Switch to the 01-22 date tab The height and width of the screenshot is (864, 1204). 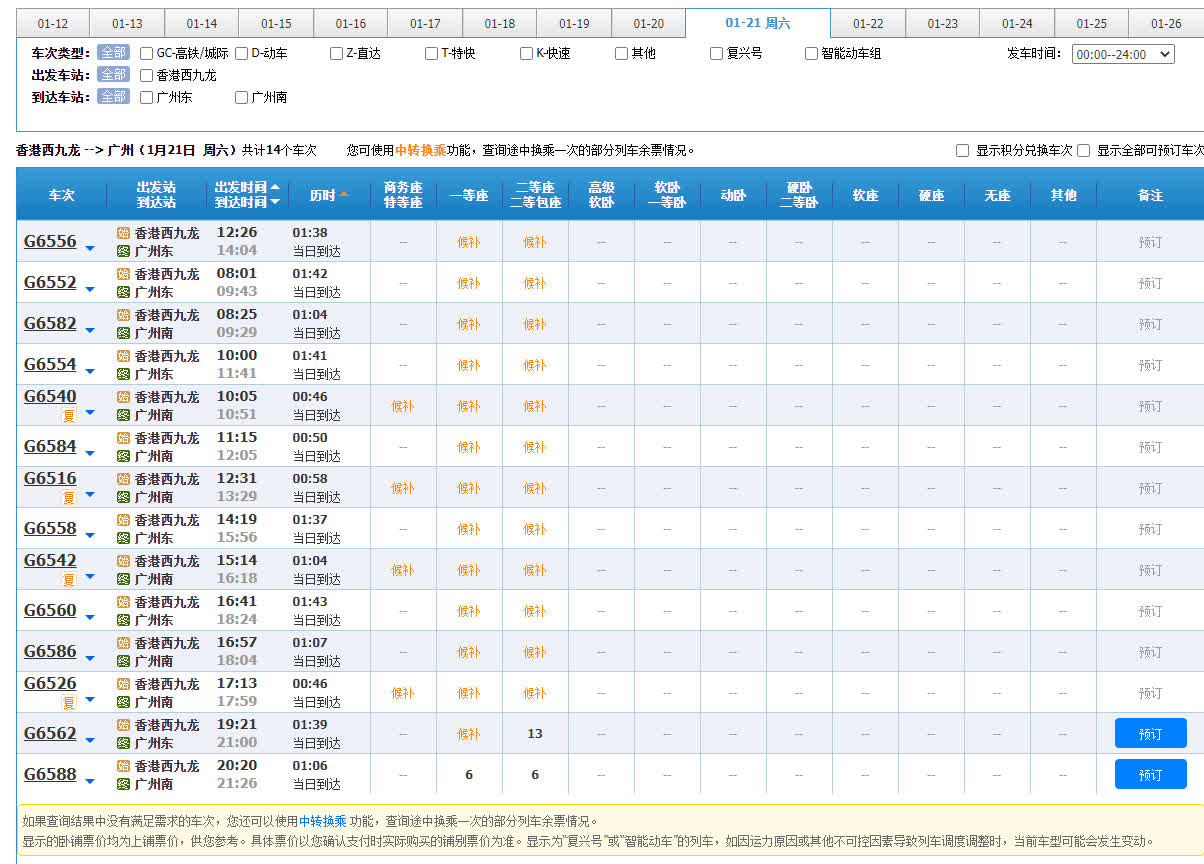pos(867,24)
